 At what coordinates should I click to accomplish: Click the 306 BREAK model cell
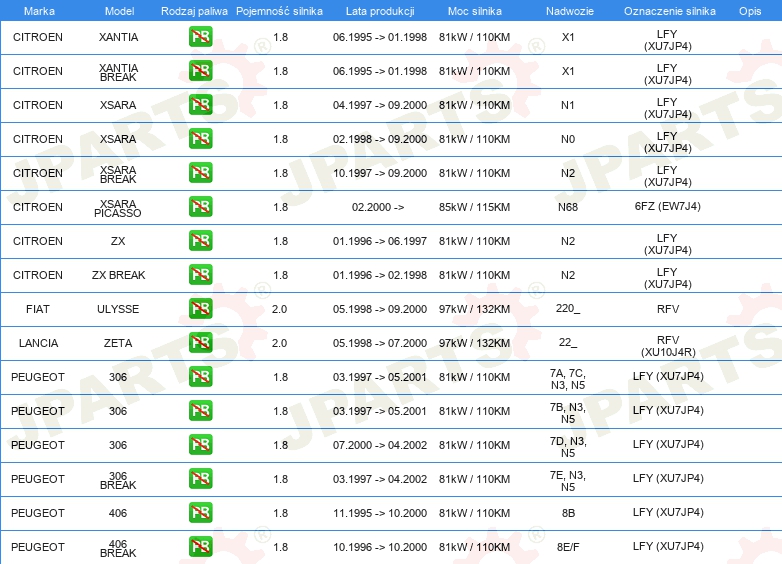click(x=118, y=481)
